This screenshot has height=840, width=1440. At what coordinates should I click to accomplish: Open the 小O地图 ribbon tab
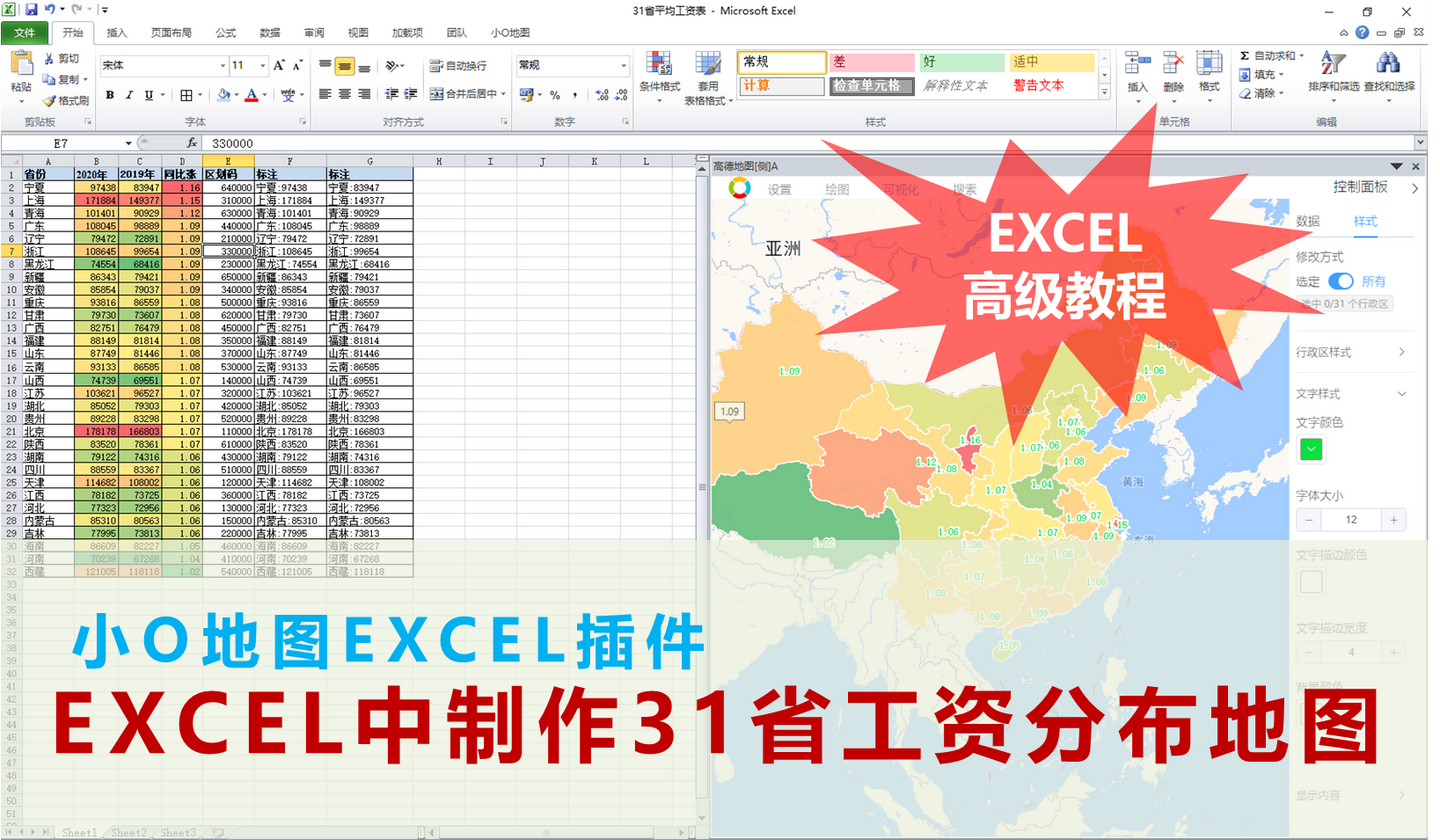(x=510, y=33)
